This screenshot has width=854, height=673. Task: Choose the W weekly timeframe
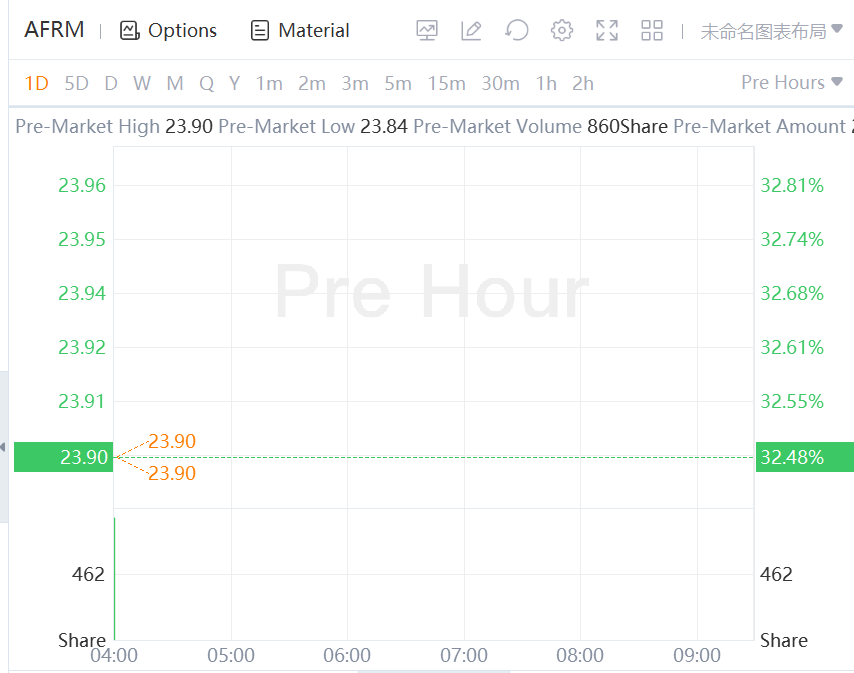point(142,83)
